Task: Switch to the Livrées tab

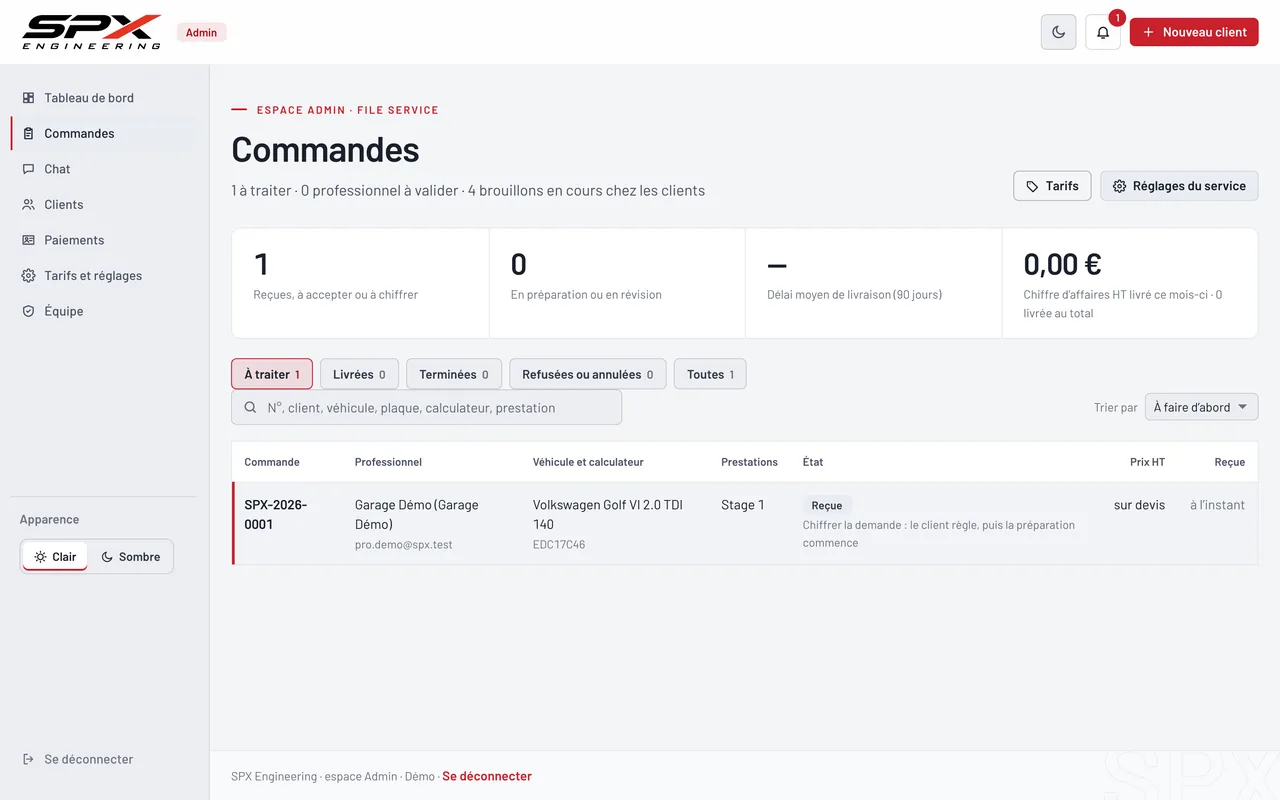Action: pyautogui.click(x=359, y=374)
